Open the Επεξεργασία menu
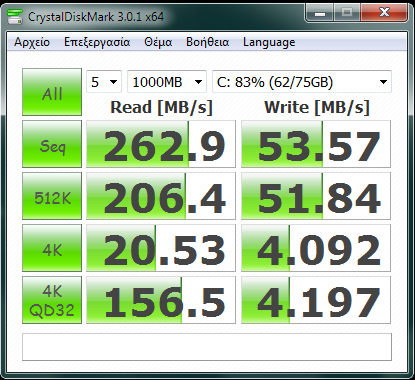 (x=97, y=42)
